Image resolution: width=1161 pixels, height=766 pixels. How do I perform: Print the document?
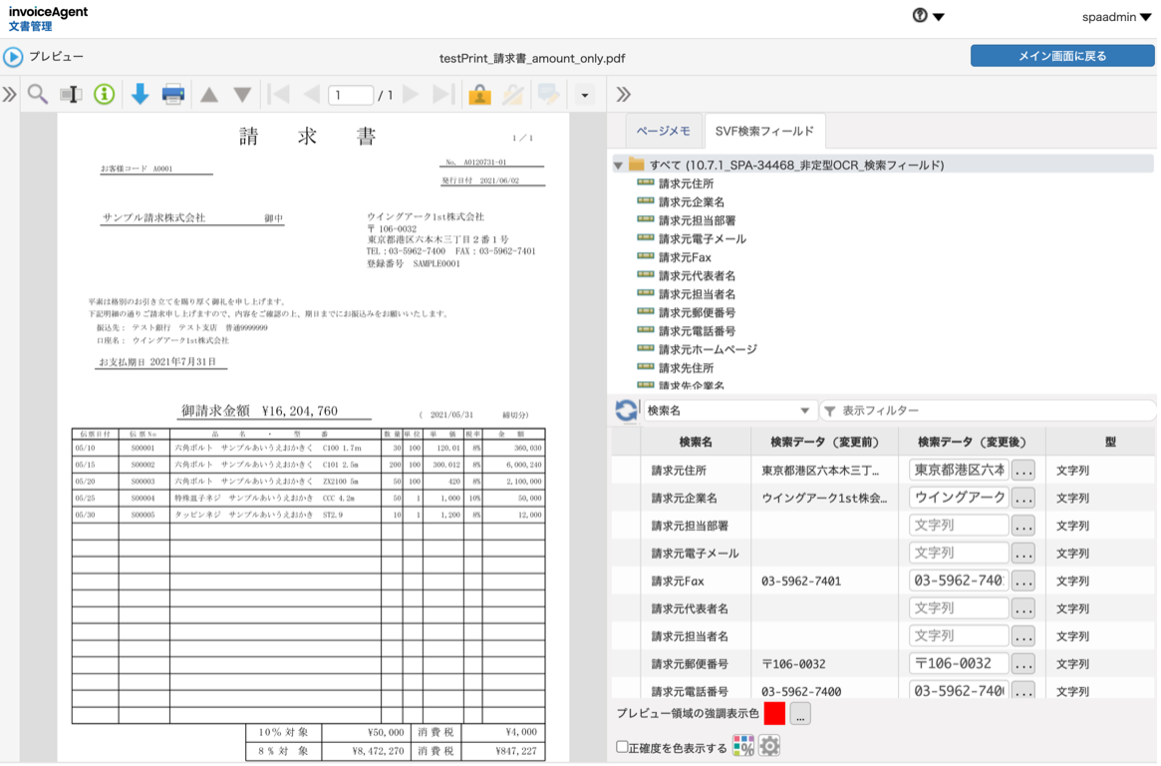click(x=173, y=95)
